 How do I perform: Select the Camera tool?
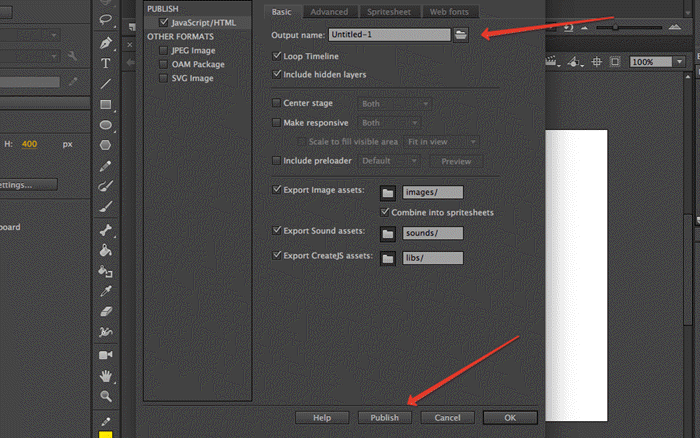105,354
